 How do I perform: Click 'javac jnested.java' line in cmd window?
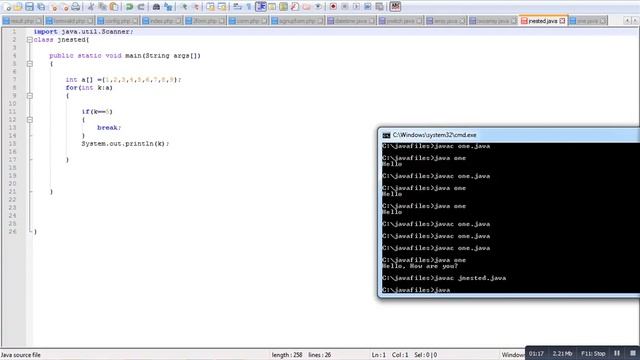(x=444, y=278)
